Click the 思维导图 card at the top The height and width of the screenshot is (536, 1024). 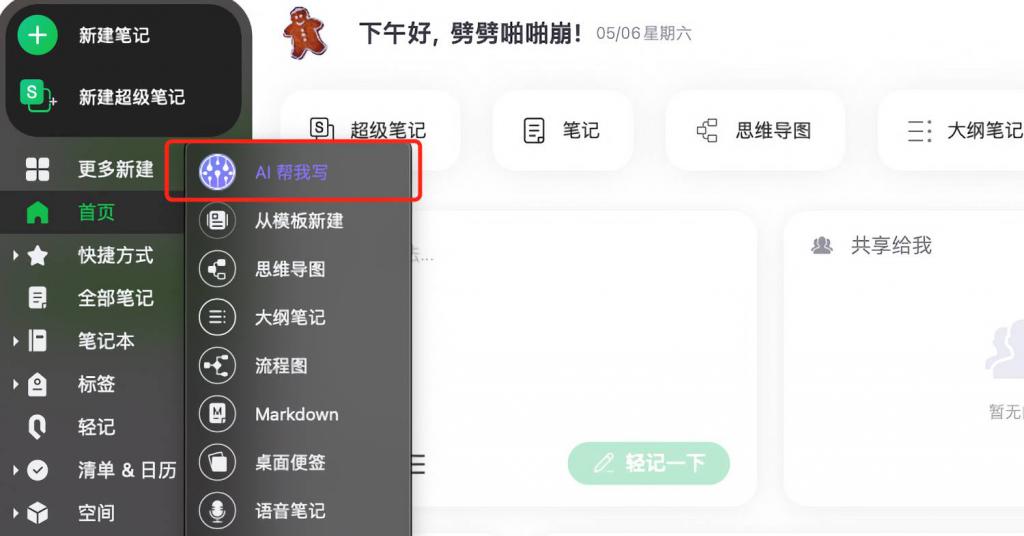click(754, 130)
